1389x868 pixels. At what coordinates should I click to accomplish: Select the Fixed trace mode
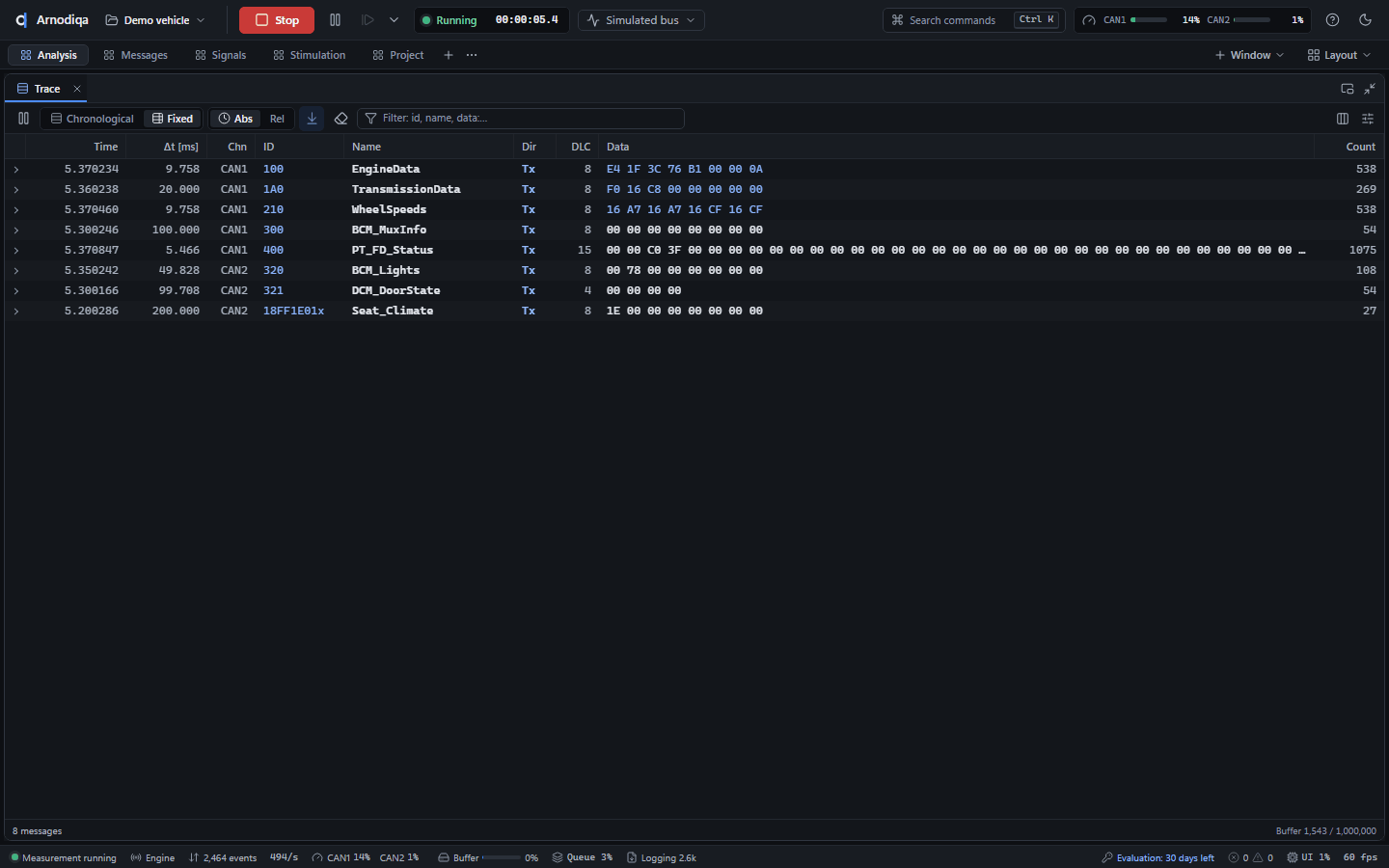[173, 119]
